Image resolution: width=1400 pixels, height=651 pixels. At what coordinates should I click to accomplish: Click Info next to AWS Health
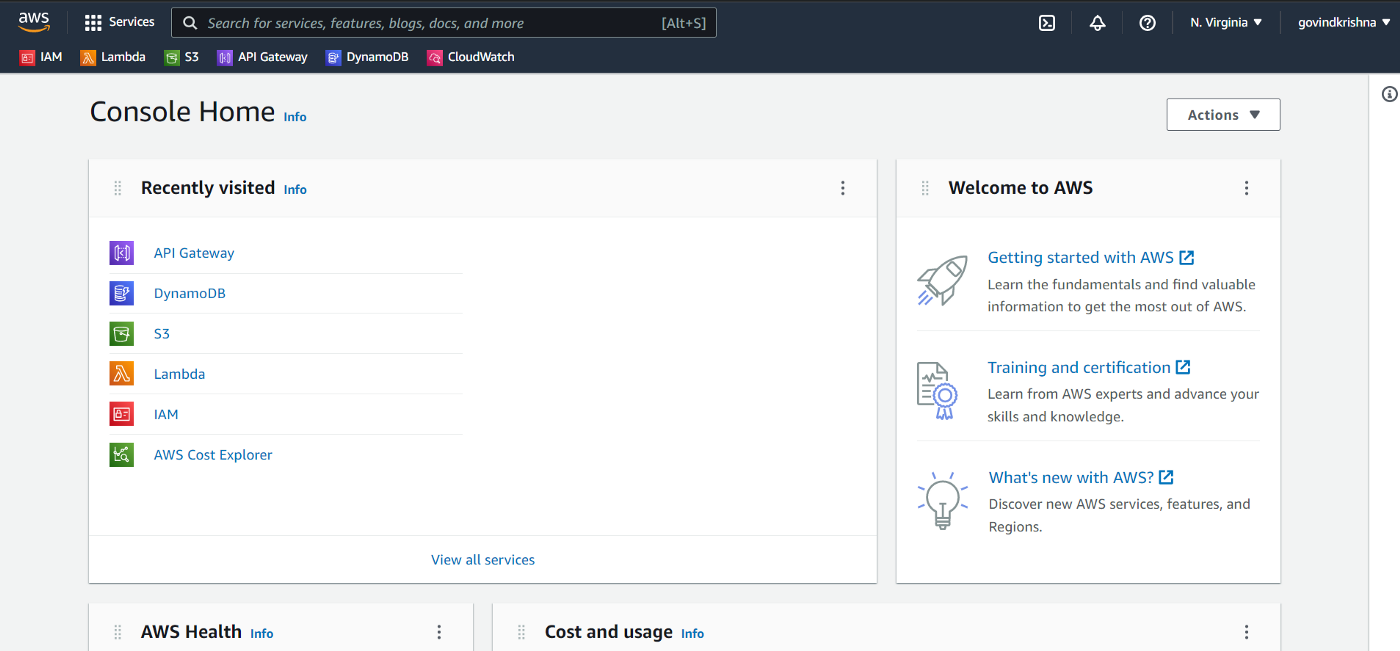[261, 633]
